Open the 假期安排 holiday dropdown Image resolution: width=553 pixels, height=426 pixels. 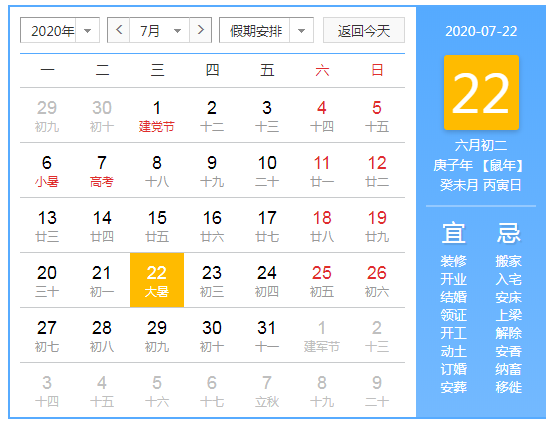coord(266,30)
